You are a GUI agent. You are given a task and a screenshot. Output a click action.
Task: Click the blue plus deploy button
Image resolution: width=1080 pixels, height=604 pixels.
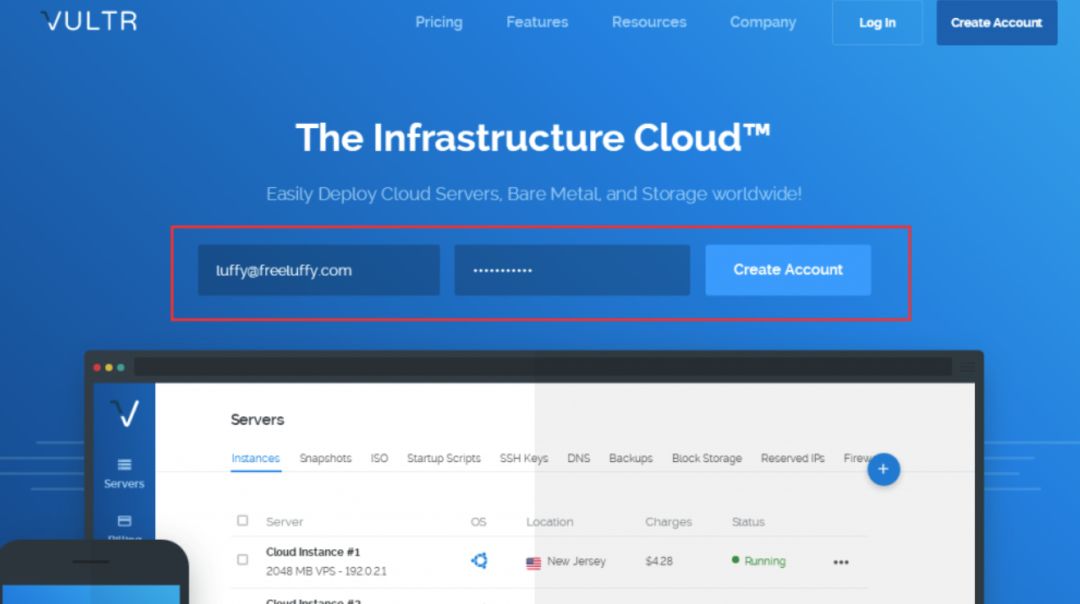(x=883, y=468)
